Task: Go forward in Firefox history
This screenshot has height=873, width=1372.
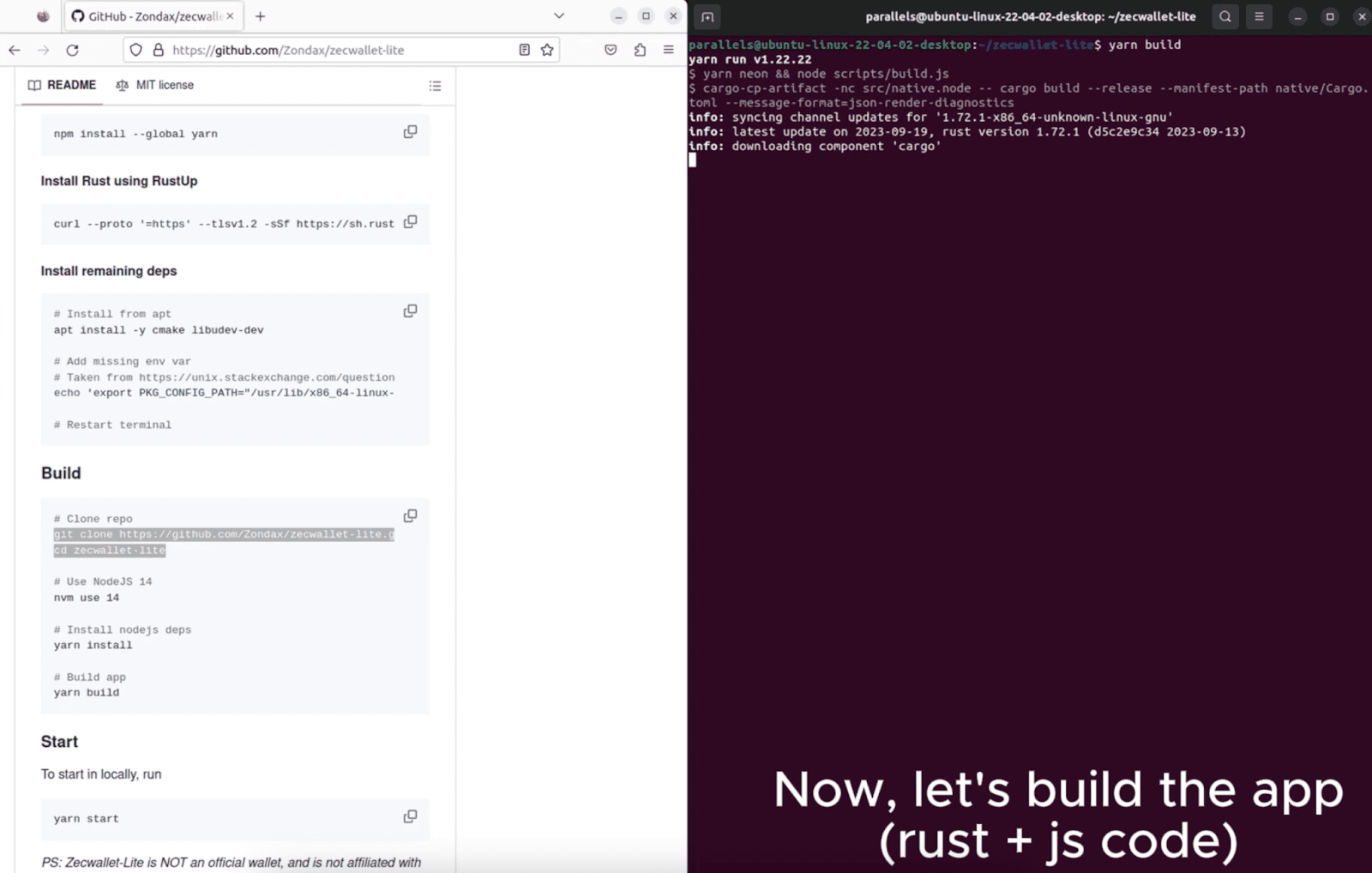Action: click(44, 50)
